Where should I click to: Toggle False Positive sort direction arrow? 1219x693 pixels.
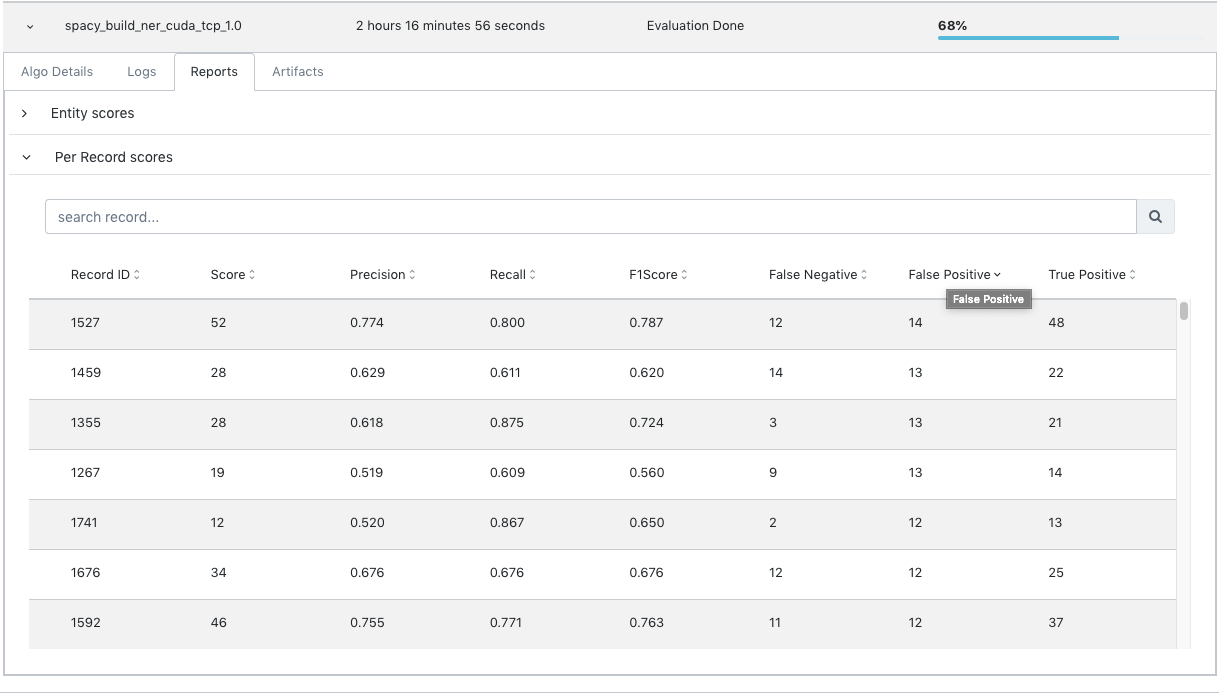pos(997,275)
